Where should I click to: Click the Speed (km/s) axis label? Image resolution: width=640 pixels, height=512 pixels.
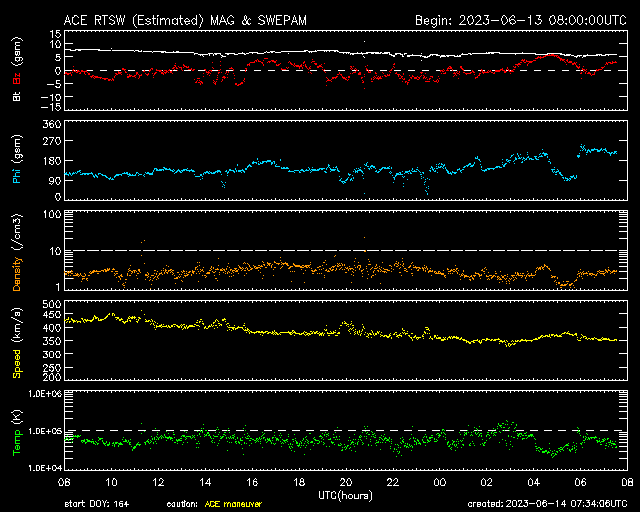click(17, 341)
